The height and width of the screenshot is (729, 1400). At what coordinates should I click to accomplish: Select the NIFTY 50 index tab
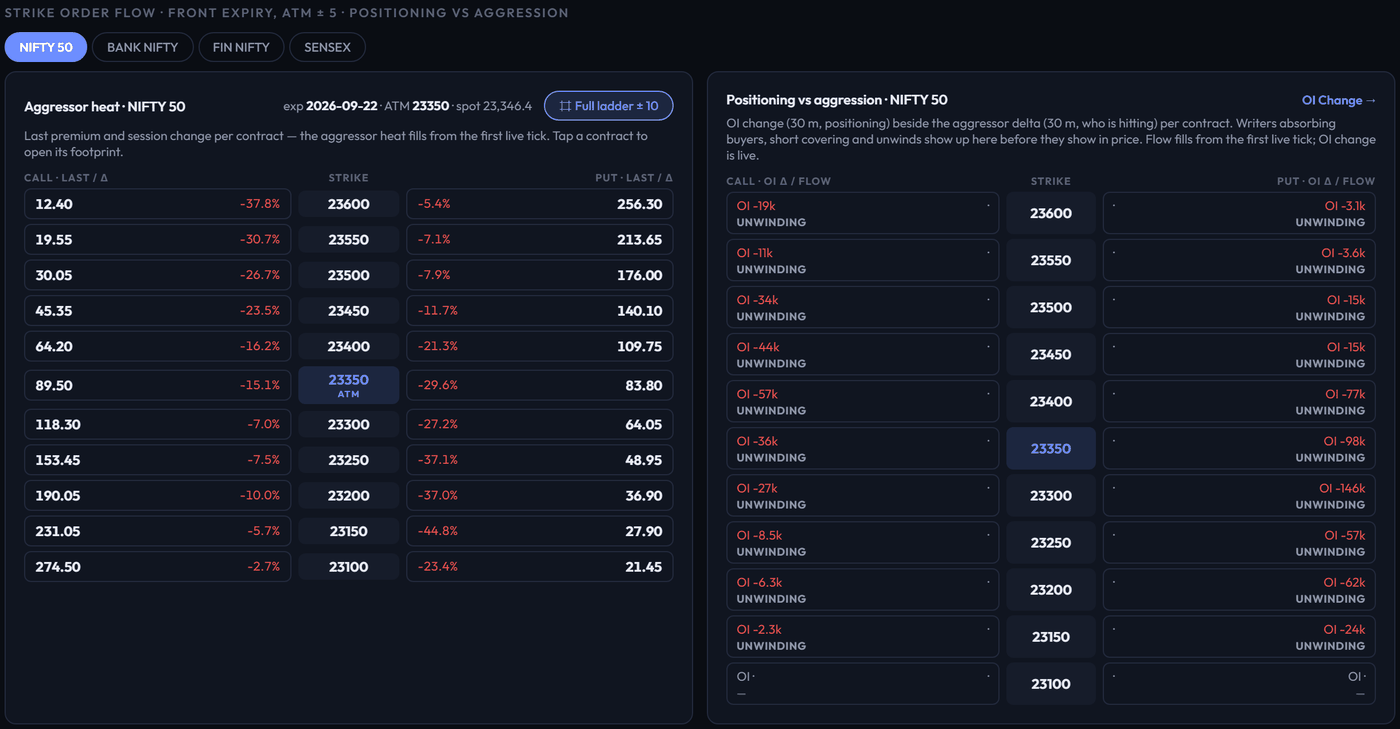tap(46, 47)
